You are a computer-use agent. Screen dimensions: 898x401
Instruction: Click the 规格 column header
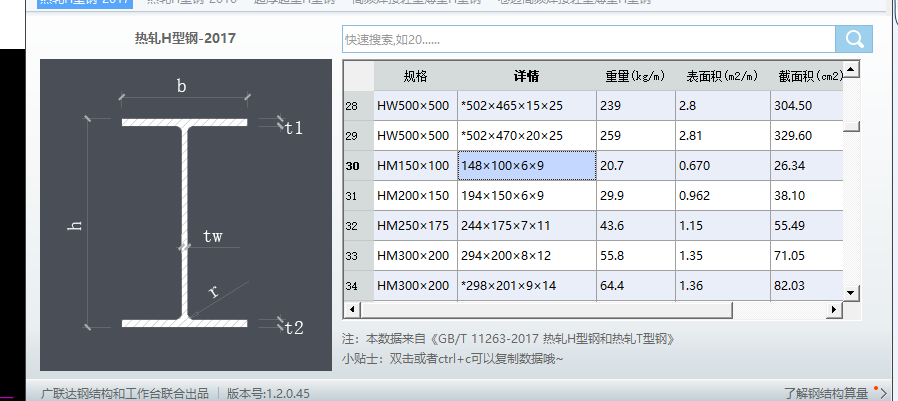click(416, 76)
